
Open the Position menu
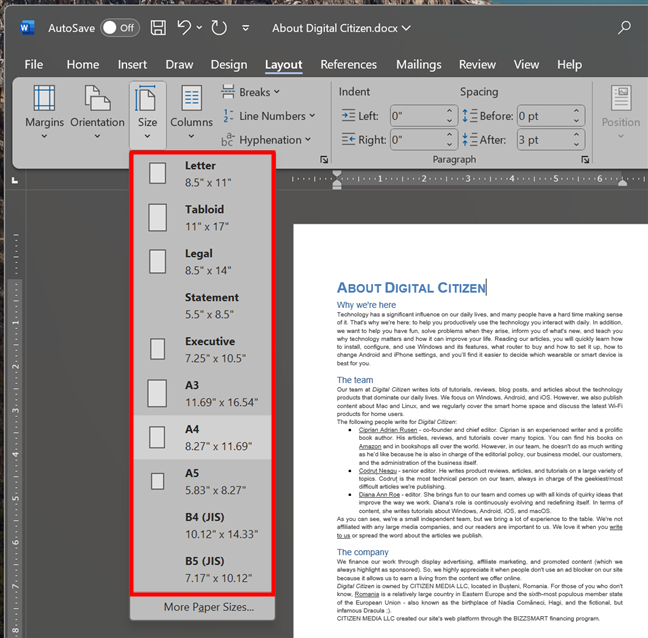pos(620,112)
